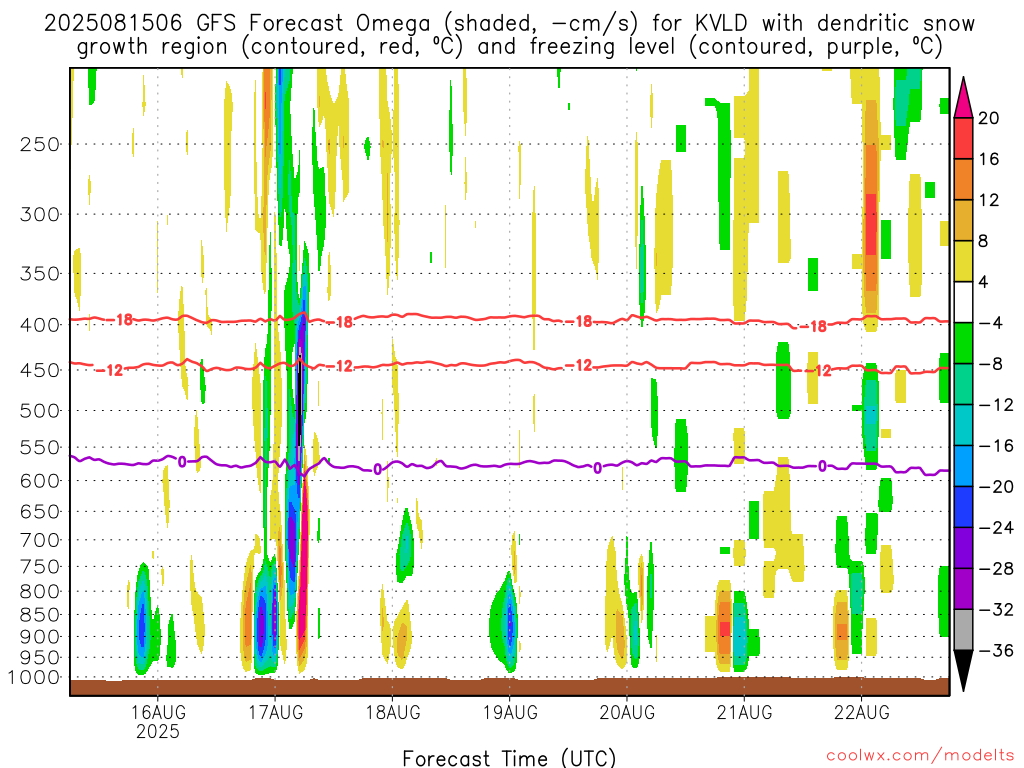Viewport: 1024px width, 768px height.
Task: Select the 700 pressure level label
Action: pyautogui.click(x=40, y=540)
